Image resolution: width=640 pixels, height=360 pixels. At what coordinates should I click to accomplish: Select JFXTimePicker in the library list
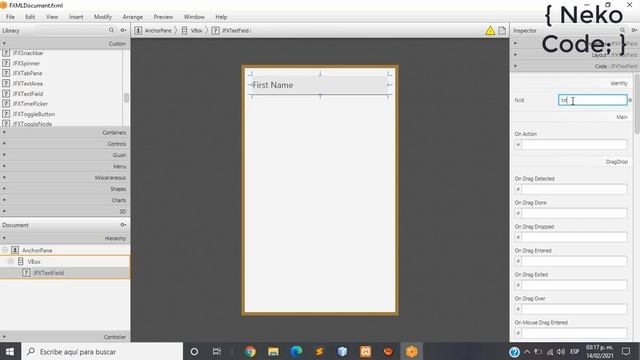(x=30, y=104)
